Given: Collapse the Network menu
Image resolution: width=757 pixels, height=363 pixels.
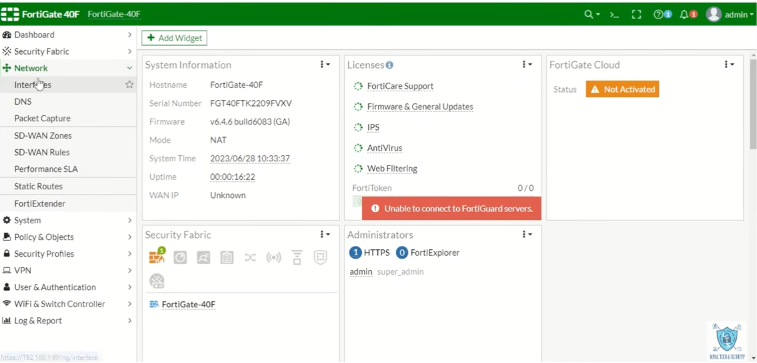Looking at the screenshot, I should tap(68, 68).
